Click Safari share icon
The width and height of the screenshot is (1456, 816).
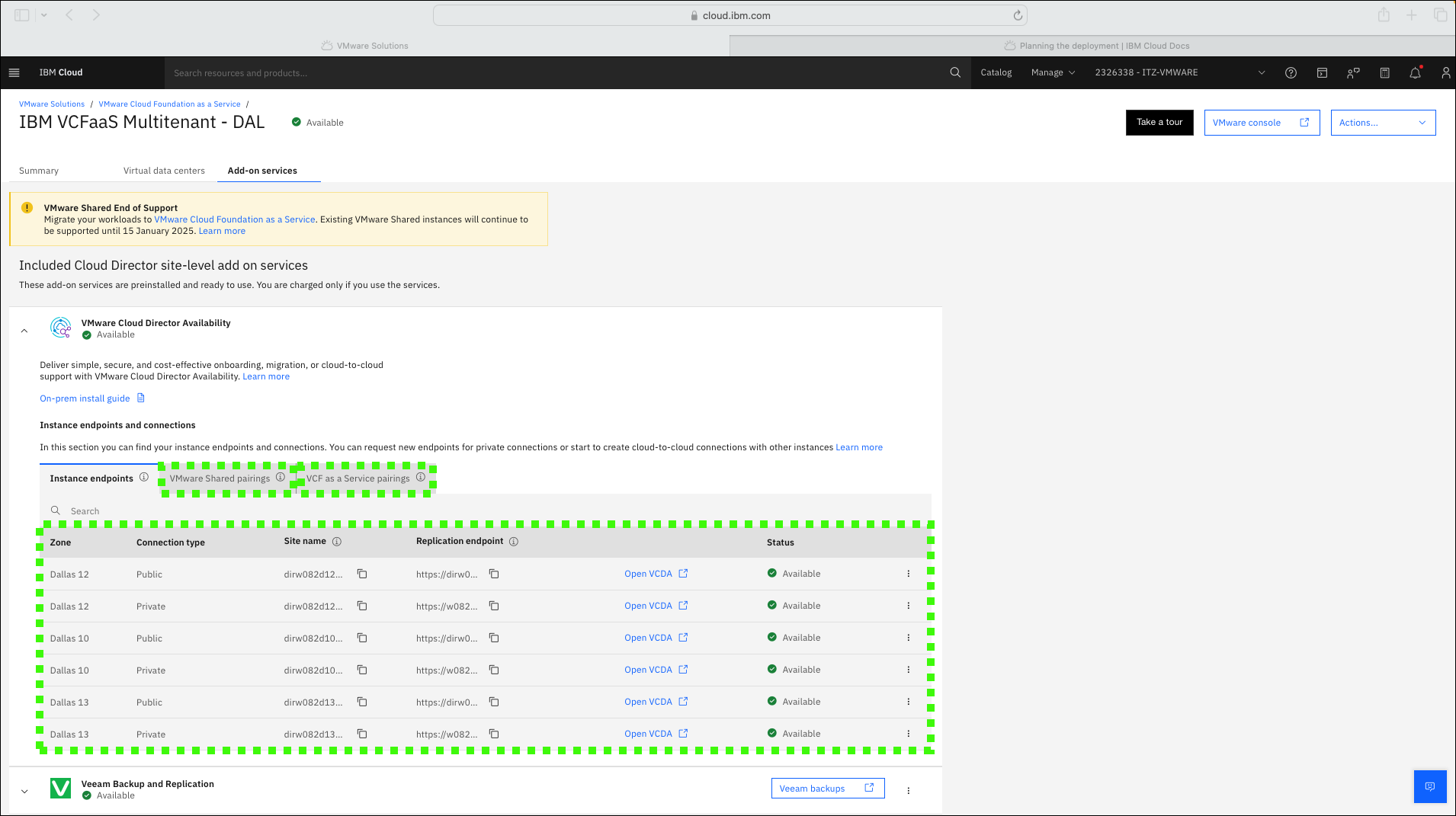pos(1384,14)
